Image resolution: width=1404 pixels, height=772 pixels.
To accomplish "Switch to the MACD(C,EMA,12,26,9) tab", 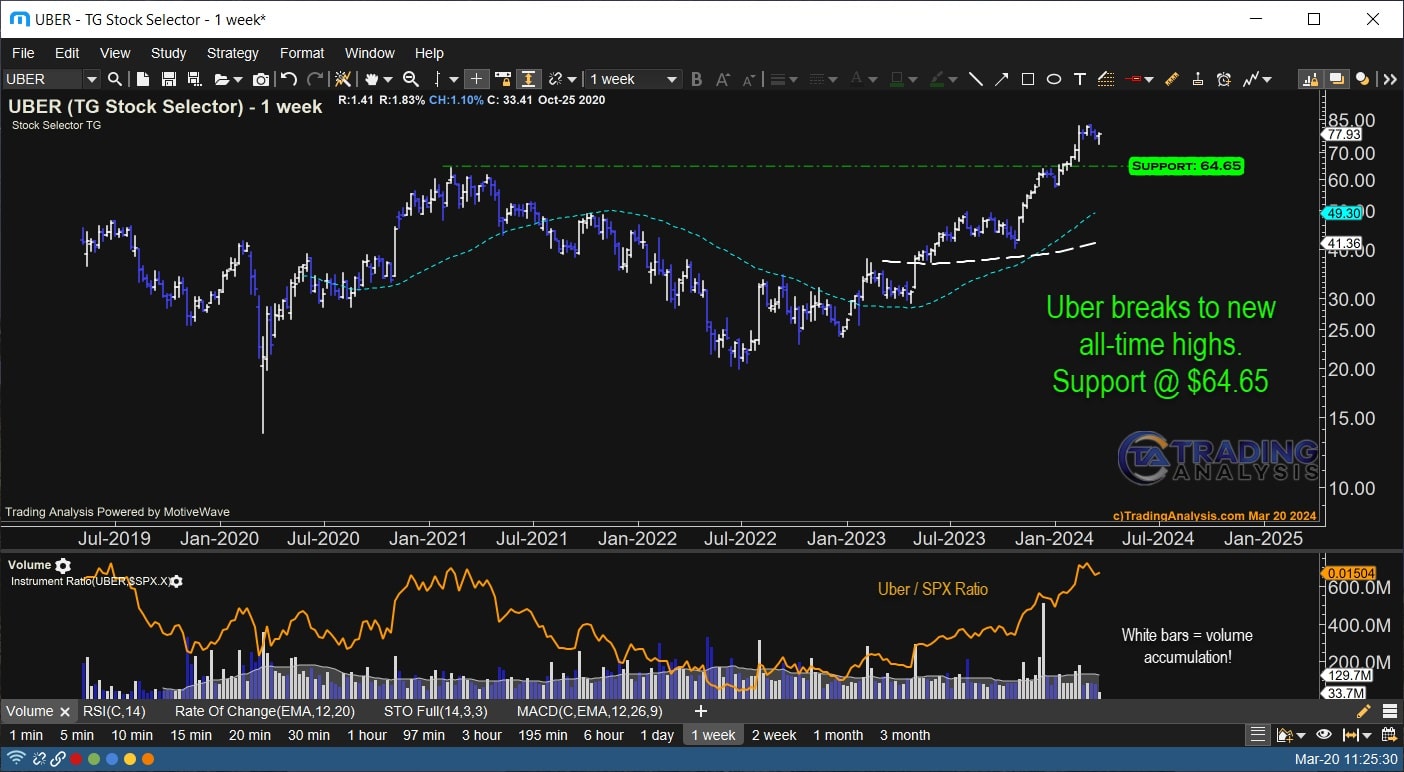I will 591,711.
